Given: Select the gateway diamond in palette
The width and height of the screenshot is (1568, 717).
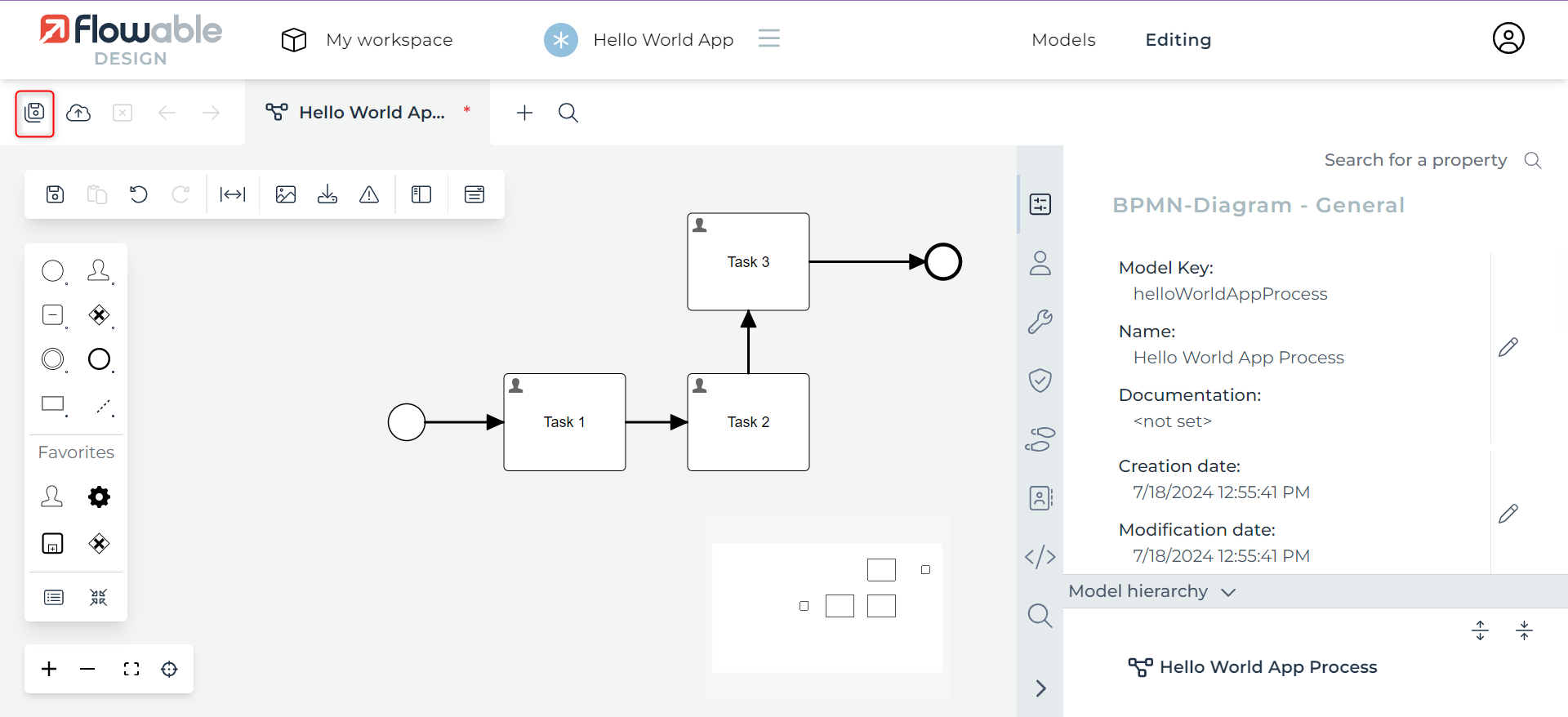Looking at the screenshot, I should [99, 315].
